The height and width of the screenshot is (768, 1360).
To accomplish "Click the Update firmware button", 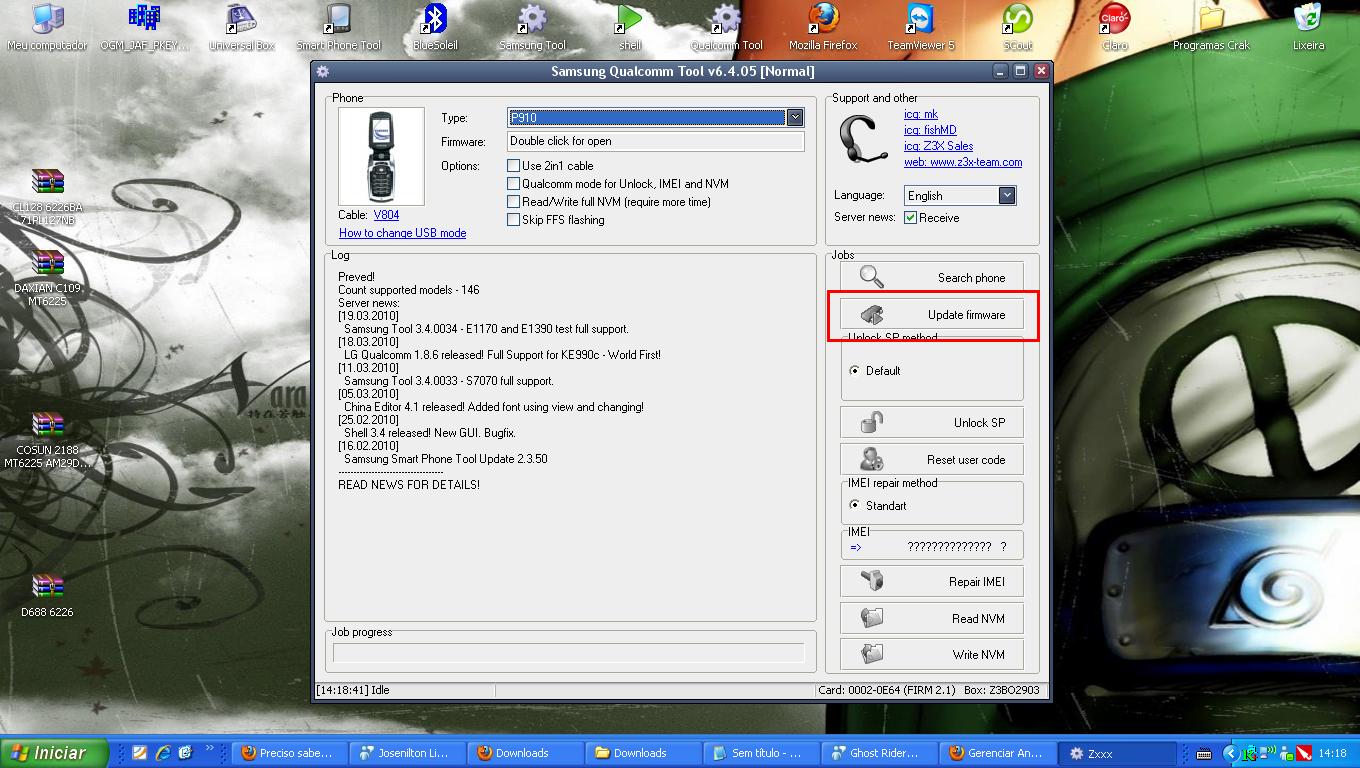I will coord(931,315).
